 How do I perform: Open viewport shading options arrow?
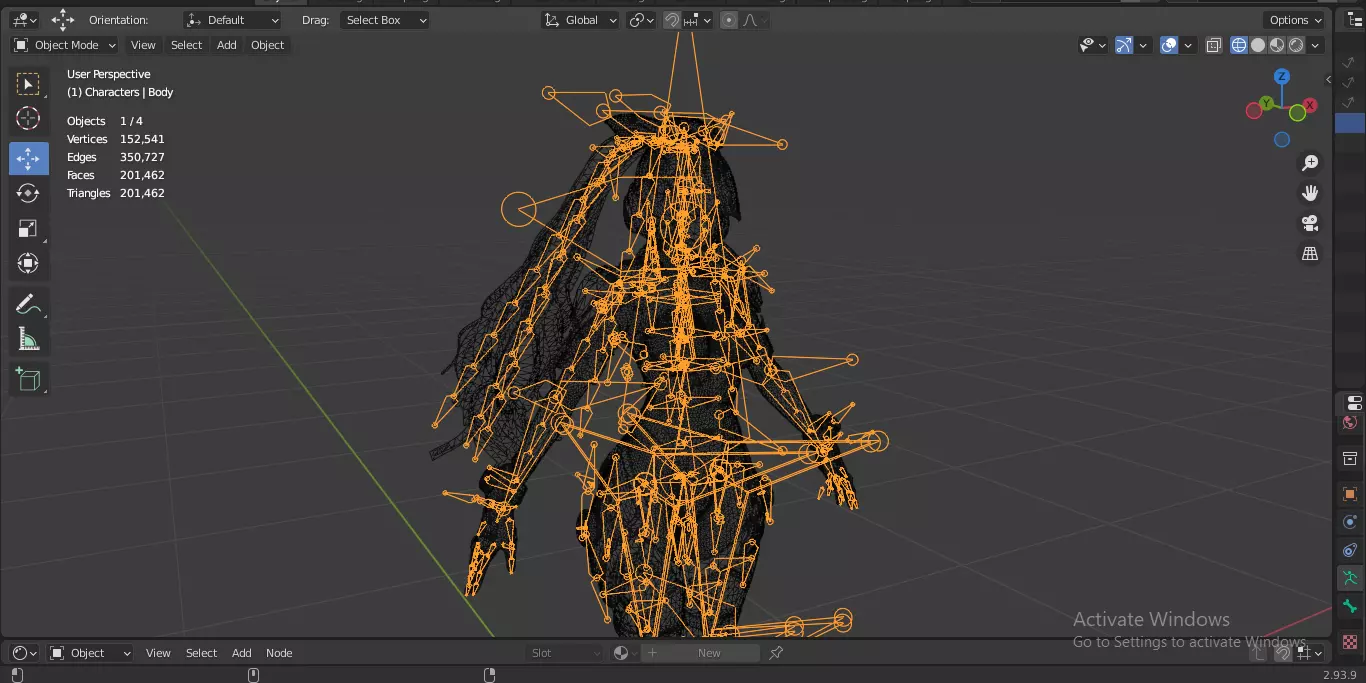[1316, 45]
